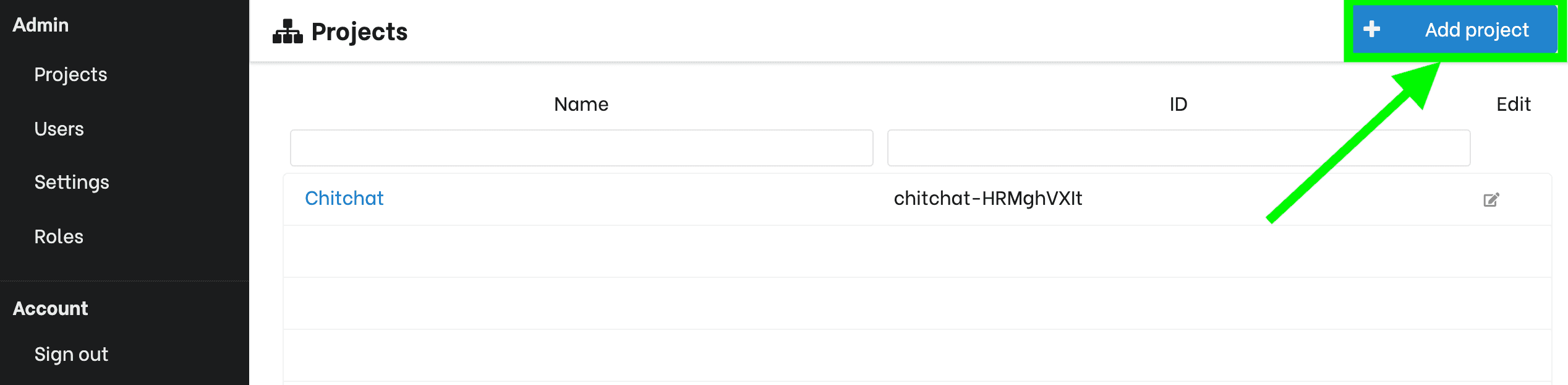The height and width of the screenshot is (385, 1568).
Task: Select the empty row directly beneath Chitchat
Action: point(918,251)
